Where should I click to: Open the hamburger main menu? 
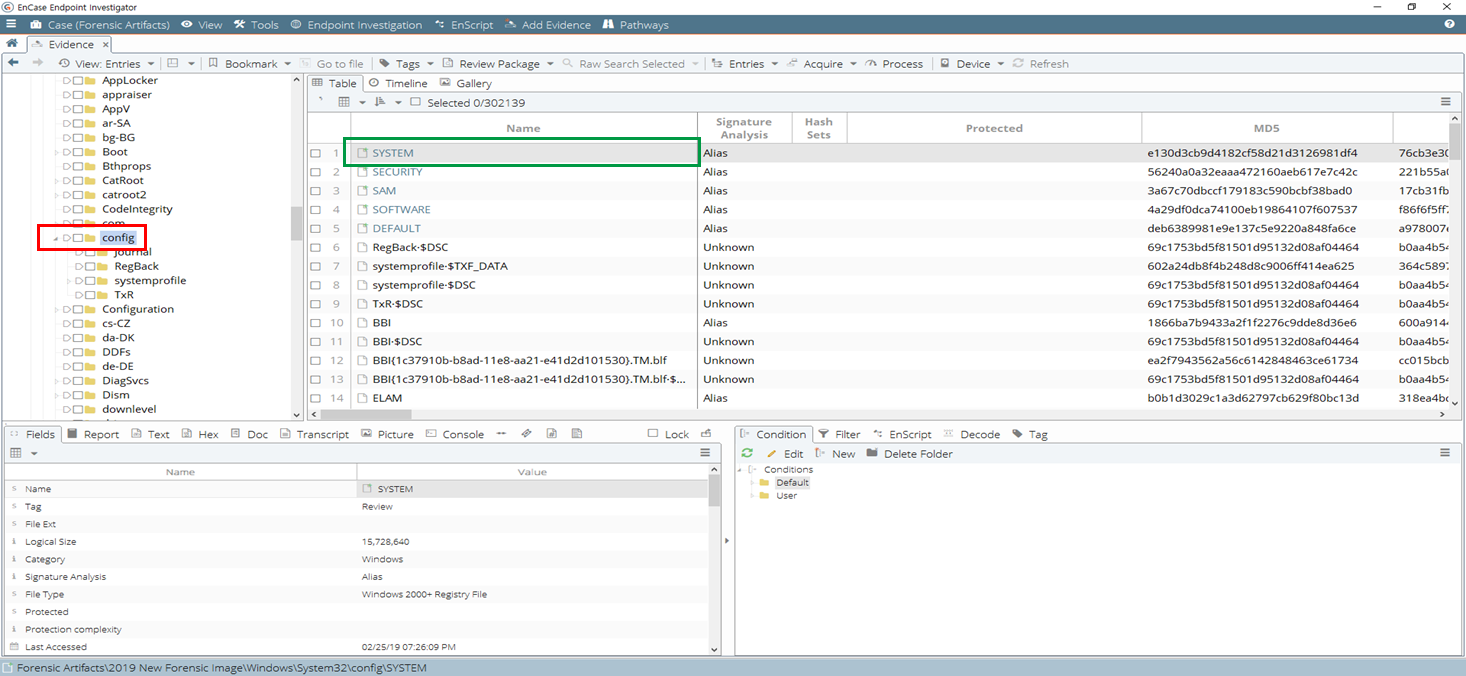[10, 24]
